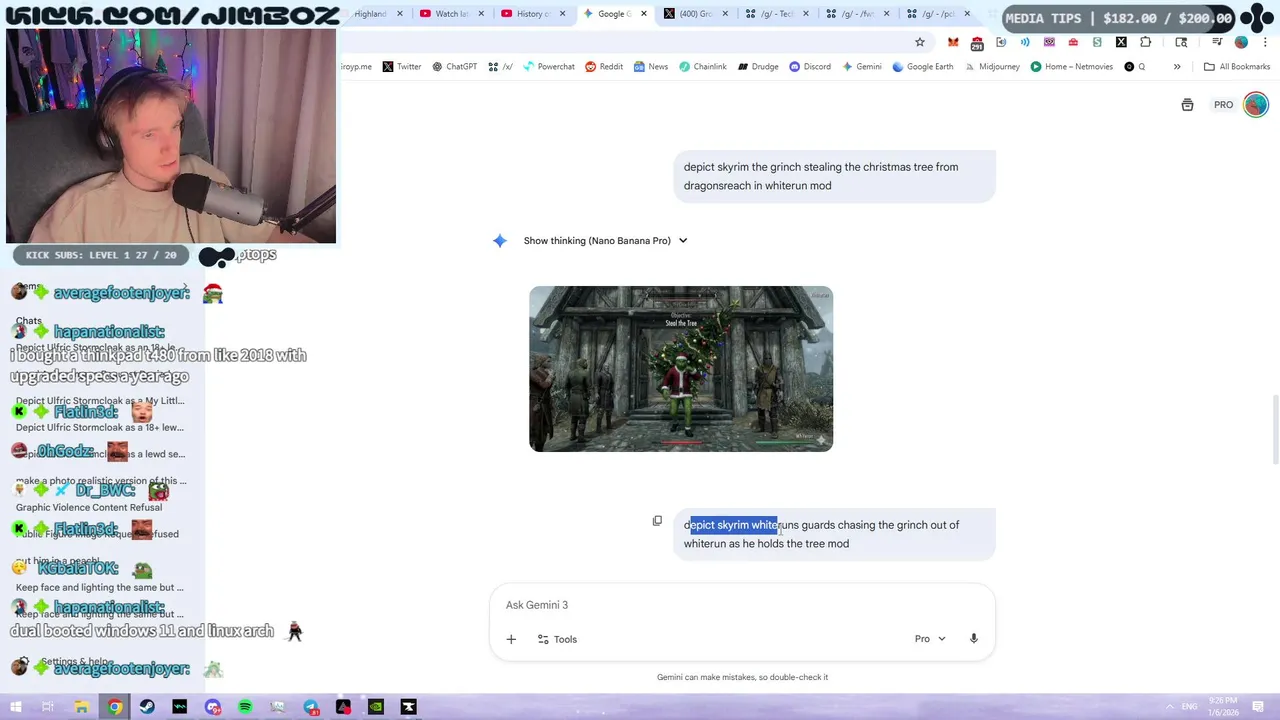Open the Home – Netmovies bookmark

(1072, 67)
